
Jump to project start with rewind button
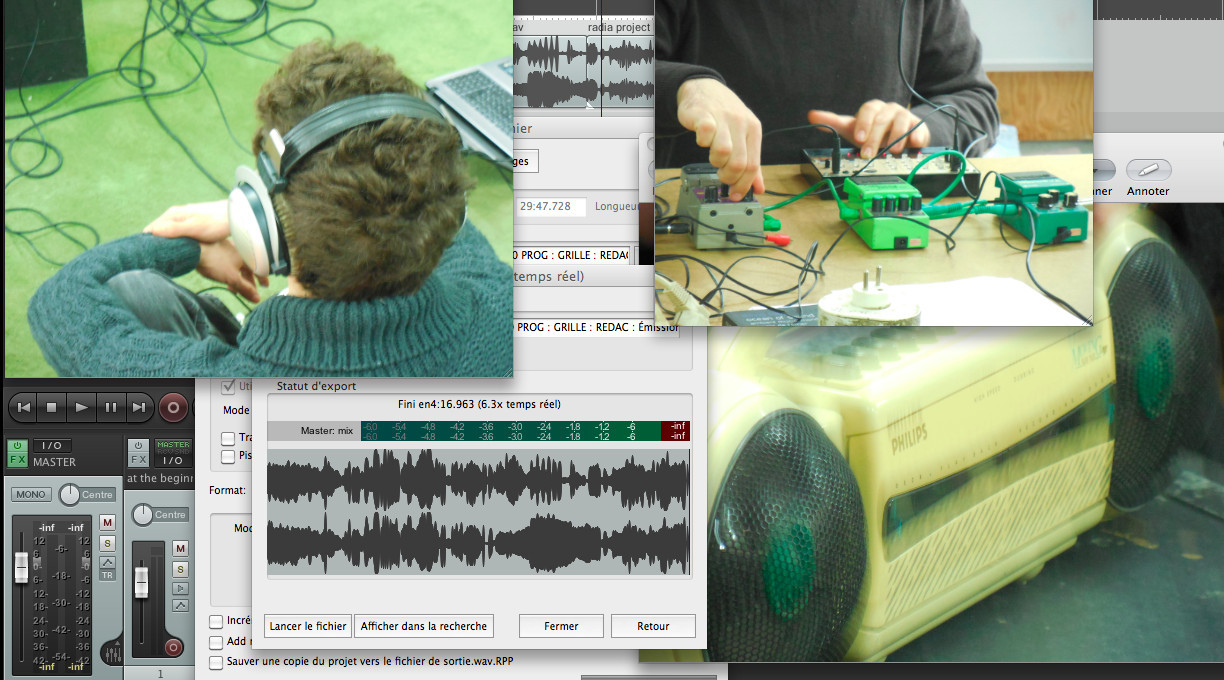tap(24, 408)
